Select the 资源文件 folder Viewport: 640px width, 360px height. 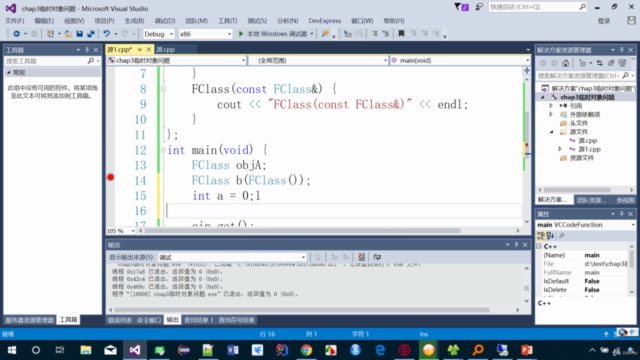(x=582, y=158)
